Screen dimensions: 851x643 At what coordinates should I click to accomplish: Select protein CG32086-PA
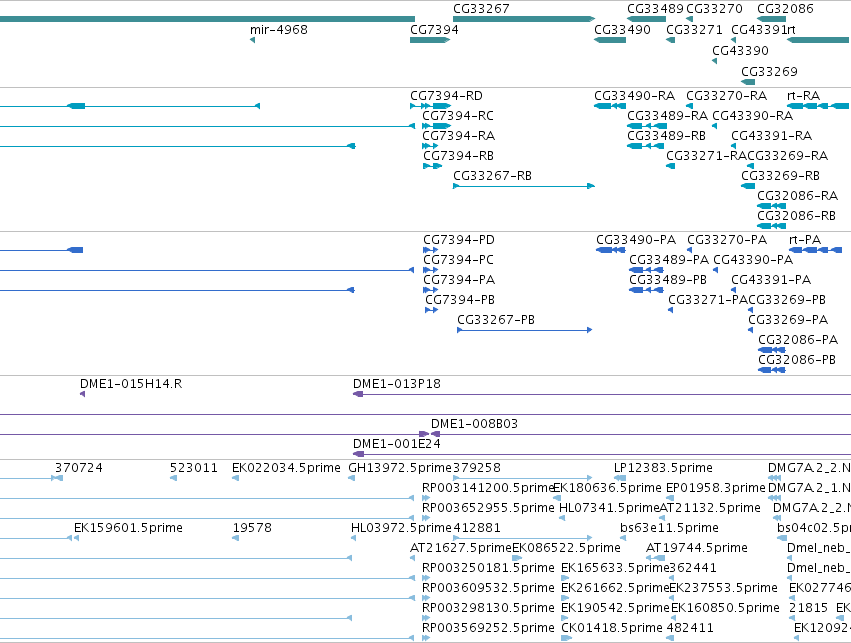tap(798, 340)
